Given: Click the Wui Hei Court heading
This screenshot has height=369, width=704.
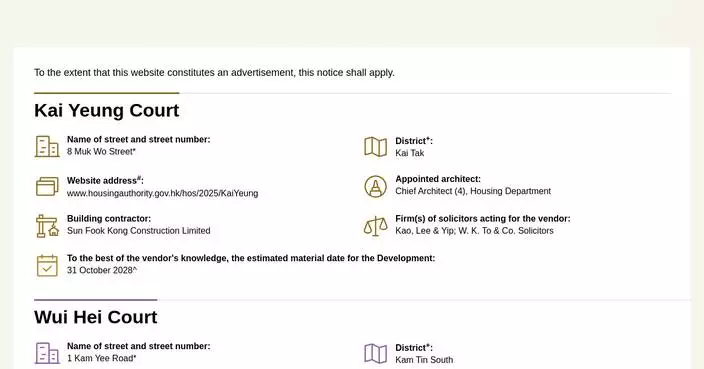Looking at the screenshot, I should point(96,317).
